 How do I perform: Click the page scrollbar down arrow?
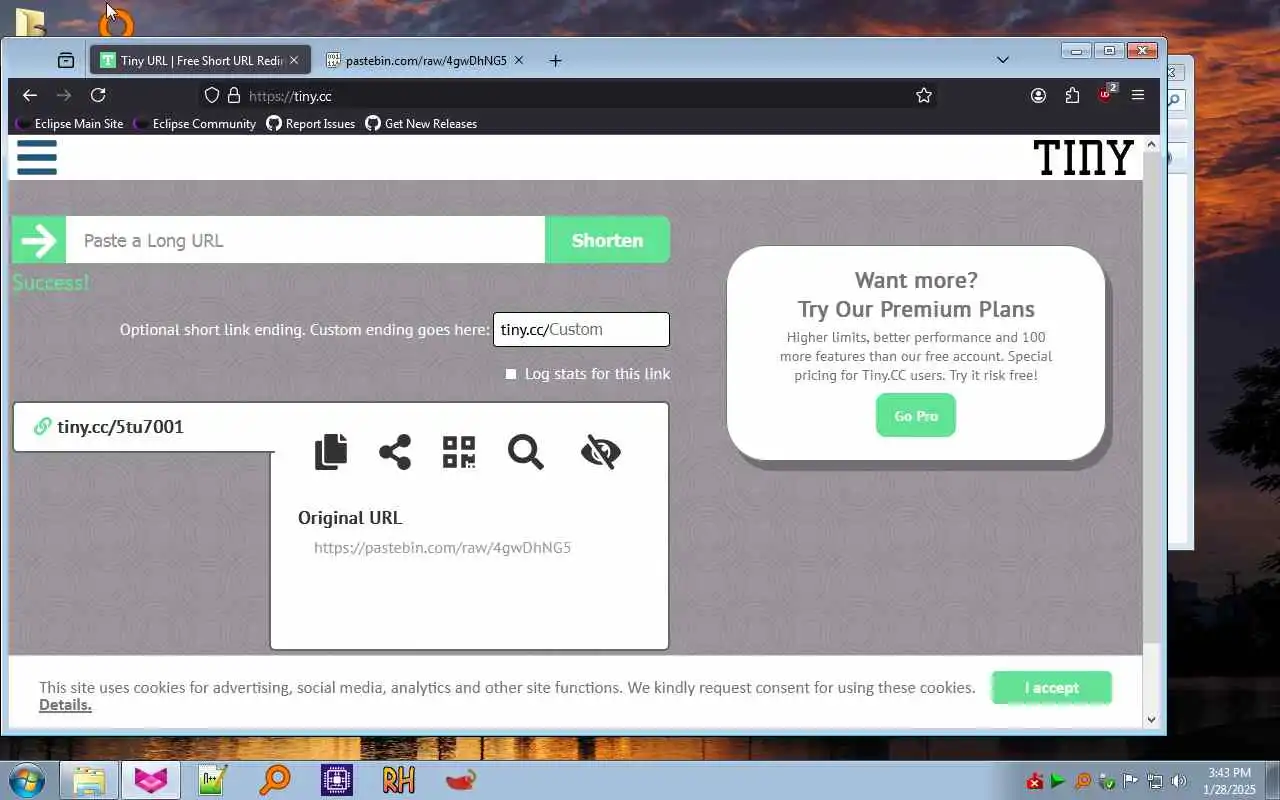1151,719
